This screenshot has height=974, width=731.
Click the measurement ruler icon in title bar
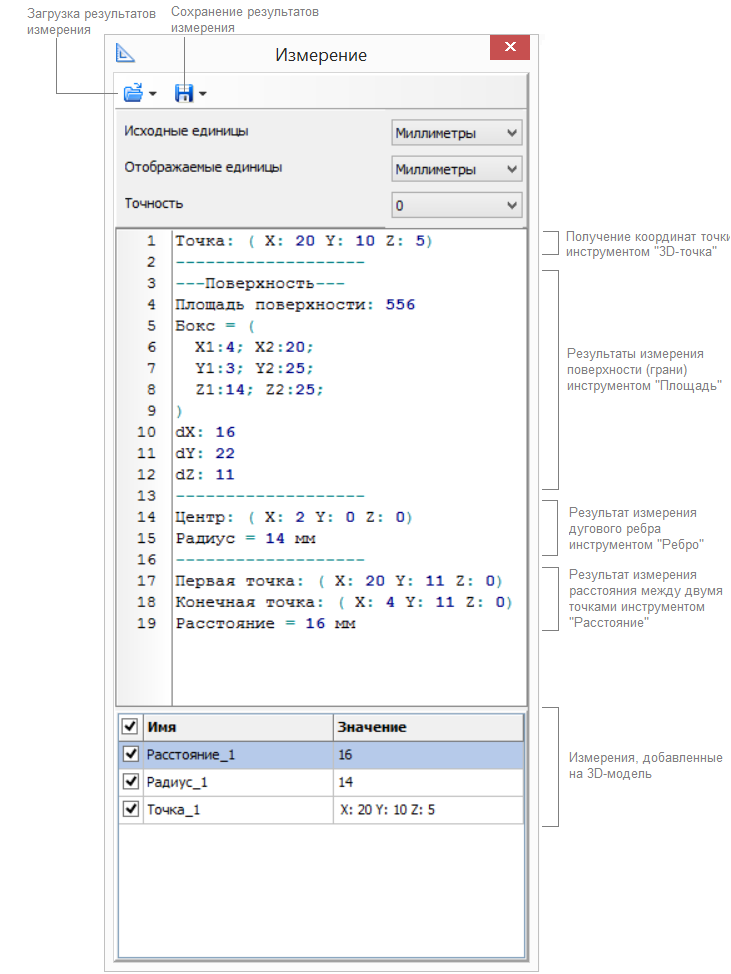coord(125,54)
